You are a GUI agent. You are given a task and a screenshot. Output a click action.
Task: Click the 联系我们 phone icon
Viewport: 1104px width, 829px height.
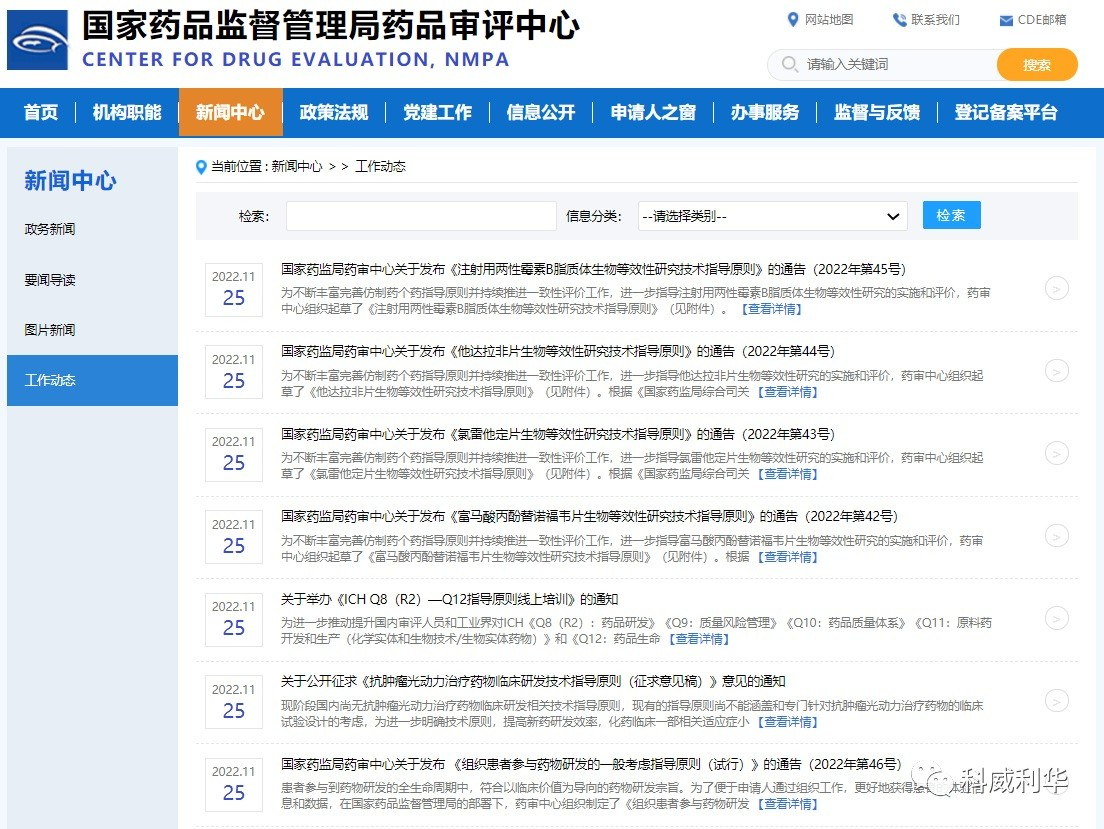[x=897, y=19]
